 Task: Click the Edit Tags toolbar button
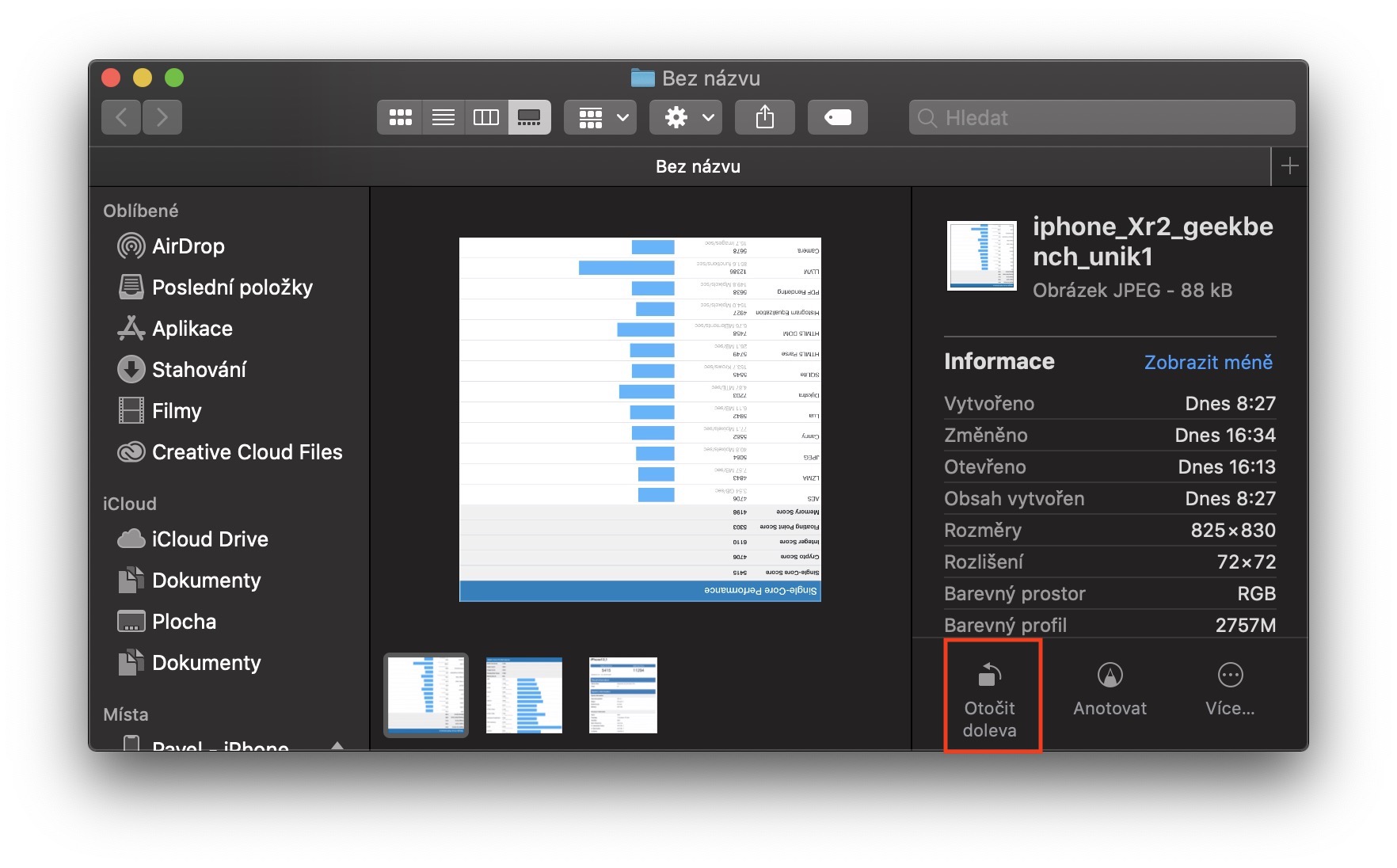(x=837, y=117)
